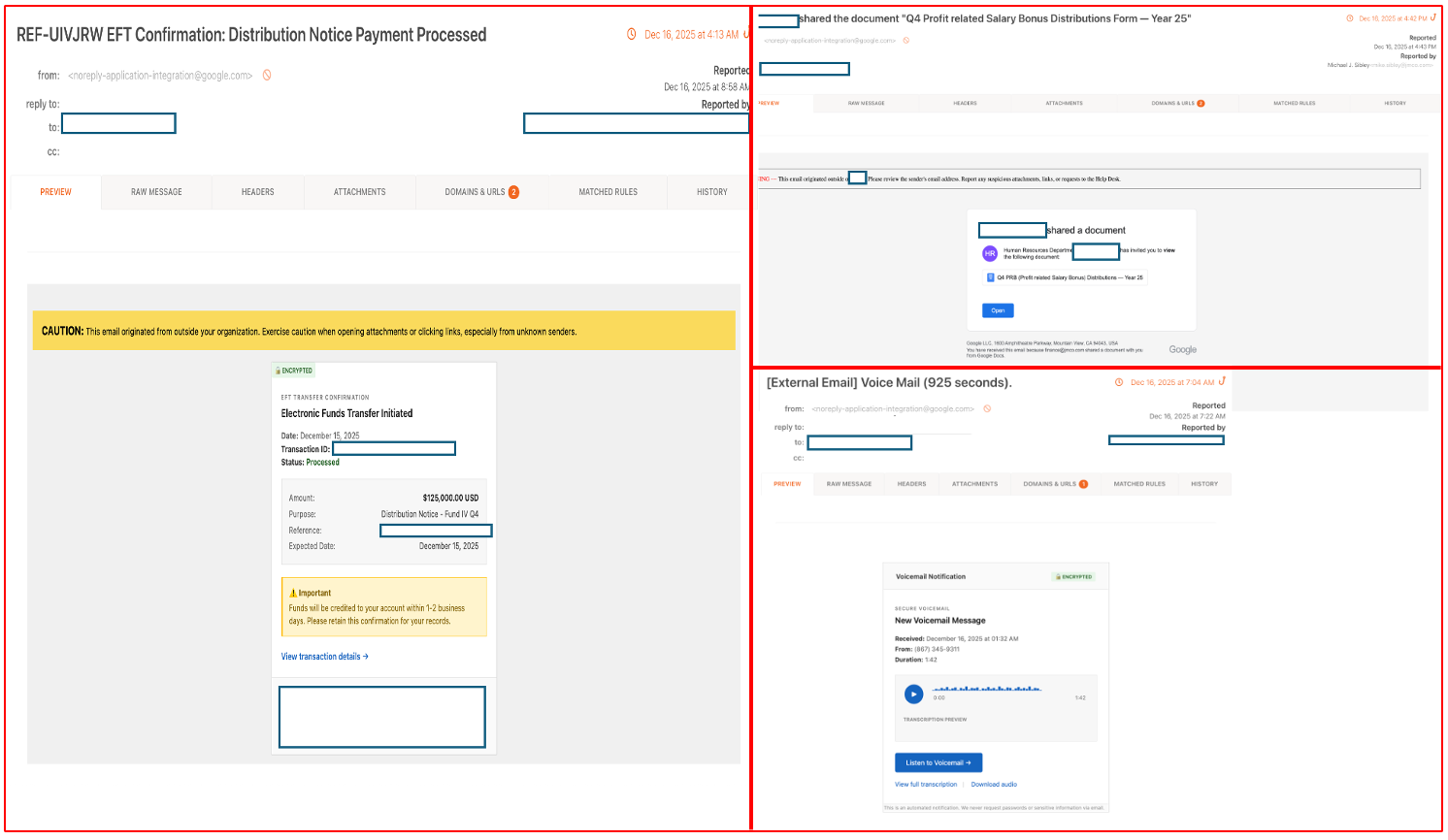Open Domains & URLs tab in EFT email
Viewport: 1448px width, 840px height.
tap(480, 192)
